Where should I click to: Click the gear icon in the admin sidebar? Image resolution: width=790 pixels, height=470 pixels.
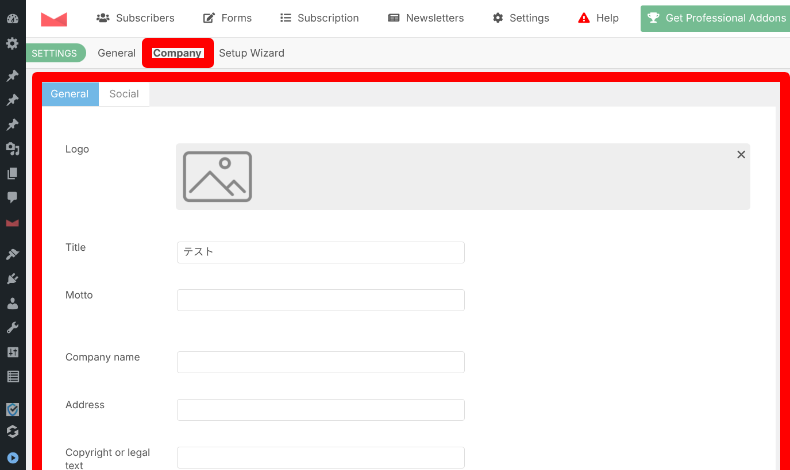pos(13,43)
